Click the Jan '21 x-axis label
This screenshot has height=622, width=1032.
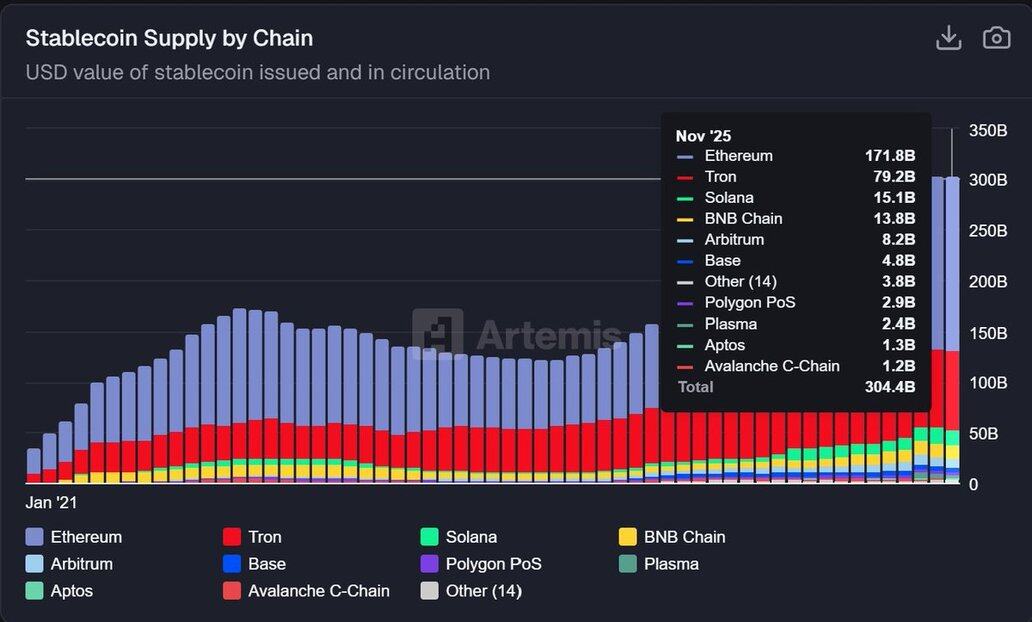(x=51, y=502)
